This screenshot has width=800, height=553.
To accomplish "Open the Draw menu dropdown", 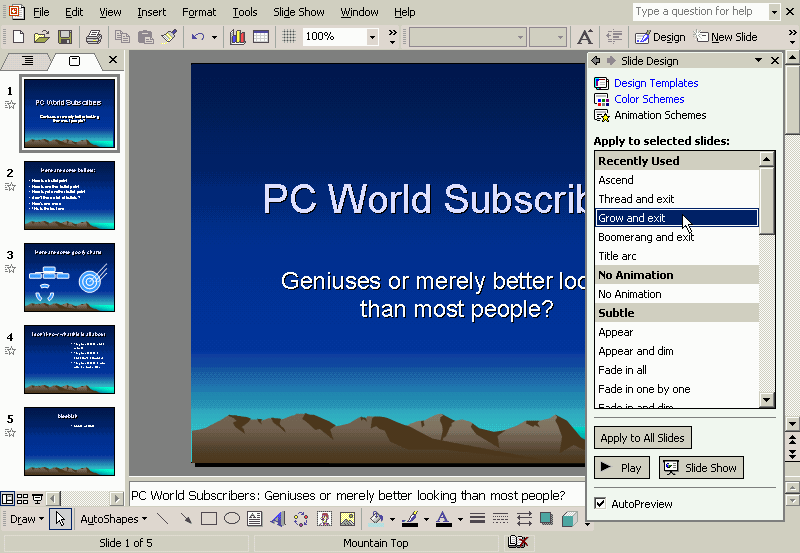I will coord(27,519).
